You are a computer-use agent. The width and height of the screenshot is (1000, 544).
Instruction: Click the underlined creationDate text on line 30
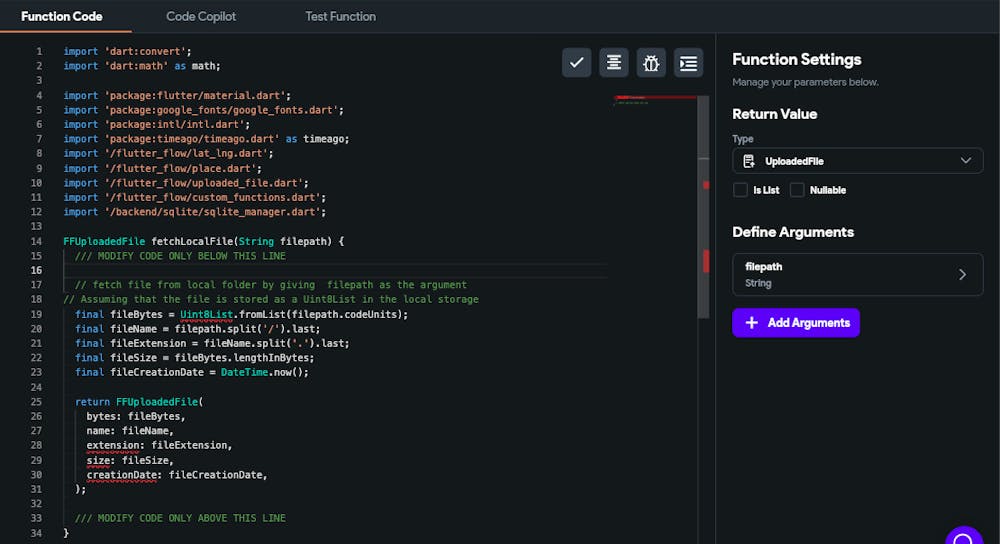click(122, 475)
